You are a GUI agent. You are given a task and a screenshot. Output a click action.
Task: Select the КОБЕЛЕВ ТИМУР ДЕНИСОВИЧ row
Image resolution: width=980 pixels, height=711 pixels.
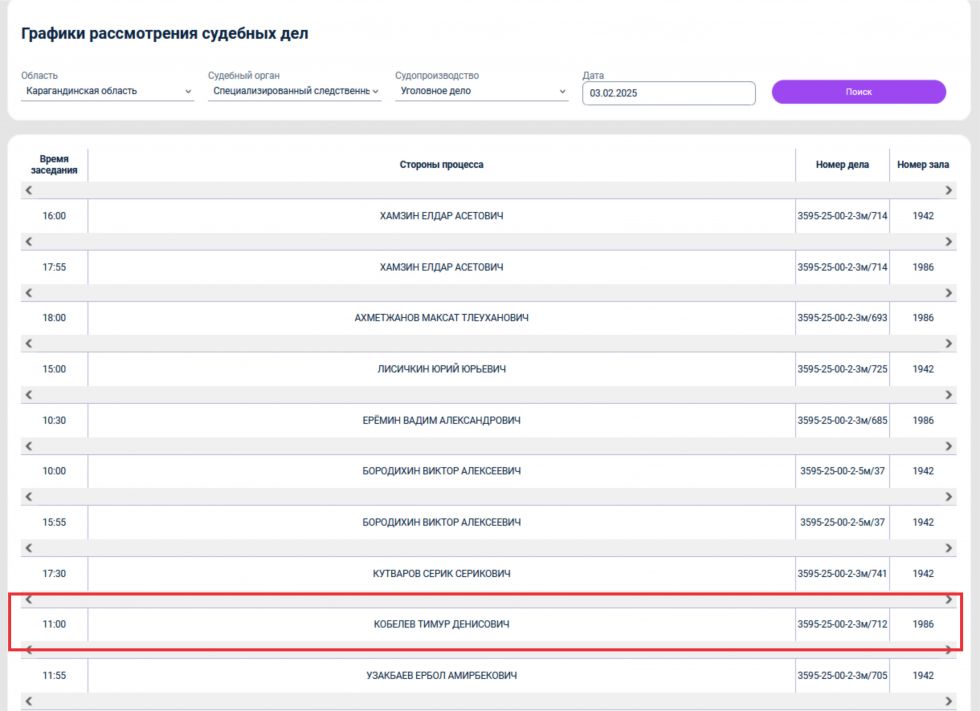pyautogui.click(x=441, y=625)
